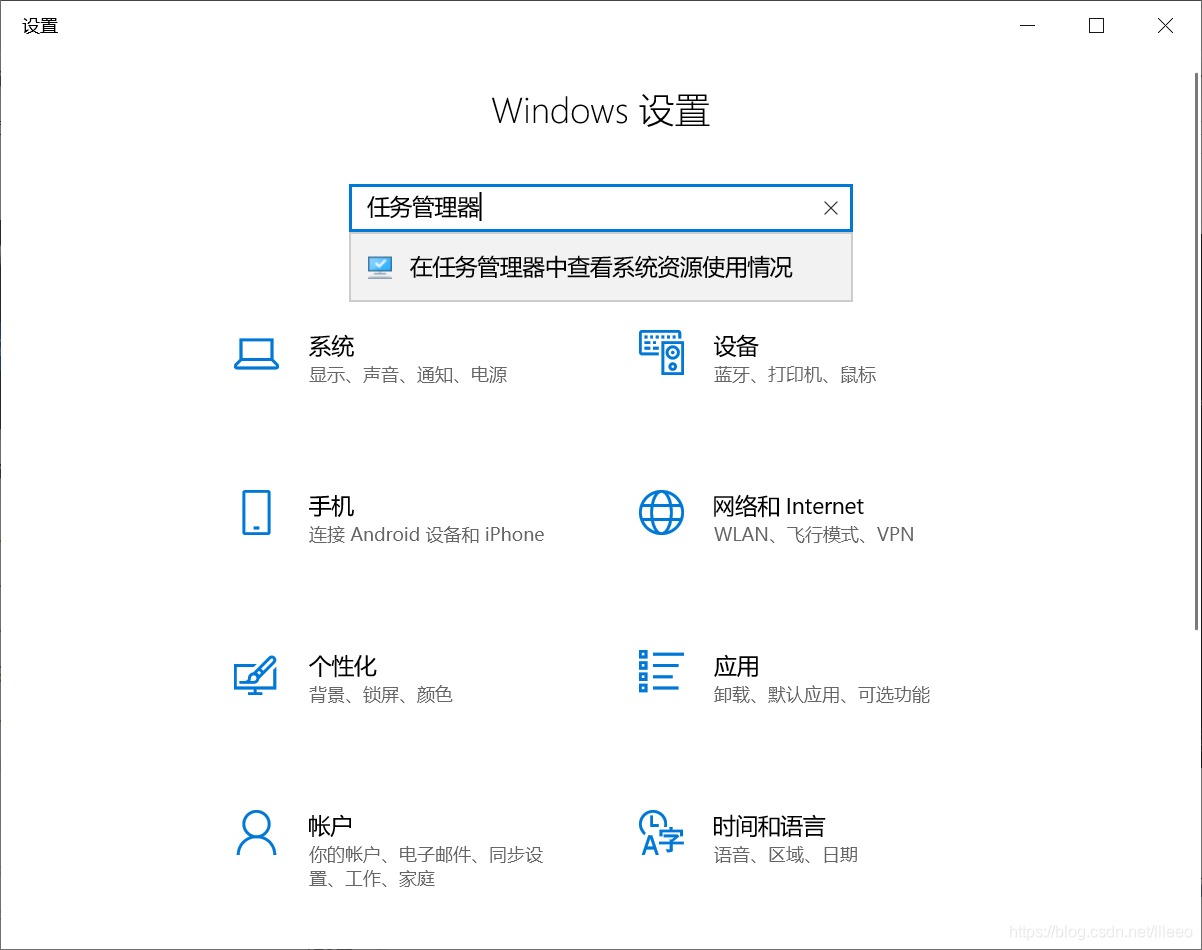Open the 时间和语言 clock icon
1202x950 pixels.
tap(661, 833)
